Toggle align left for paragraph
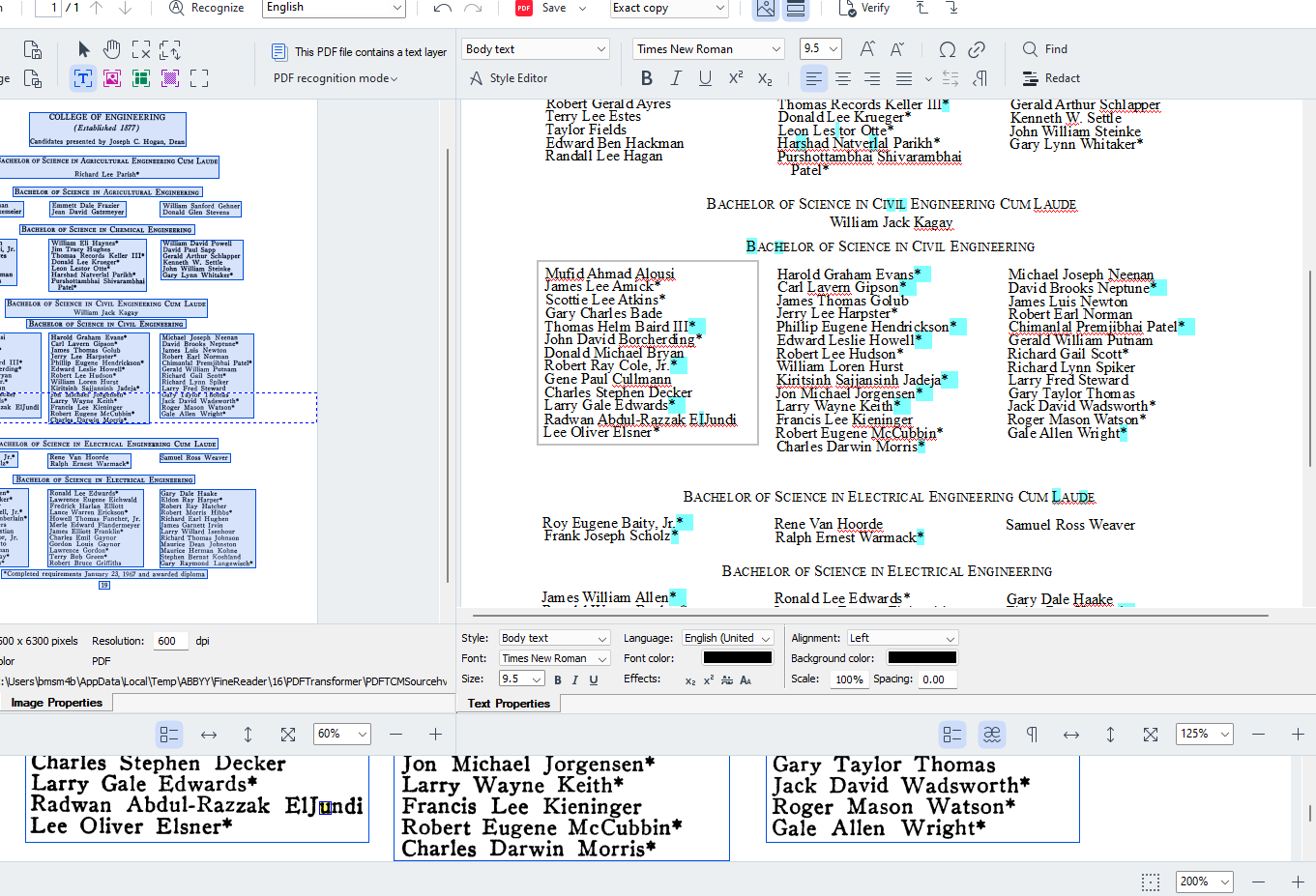The image size is (1316, 896). [x=814, y=78]
